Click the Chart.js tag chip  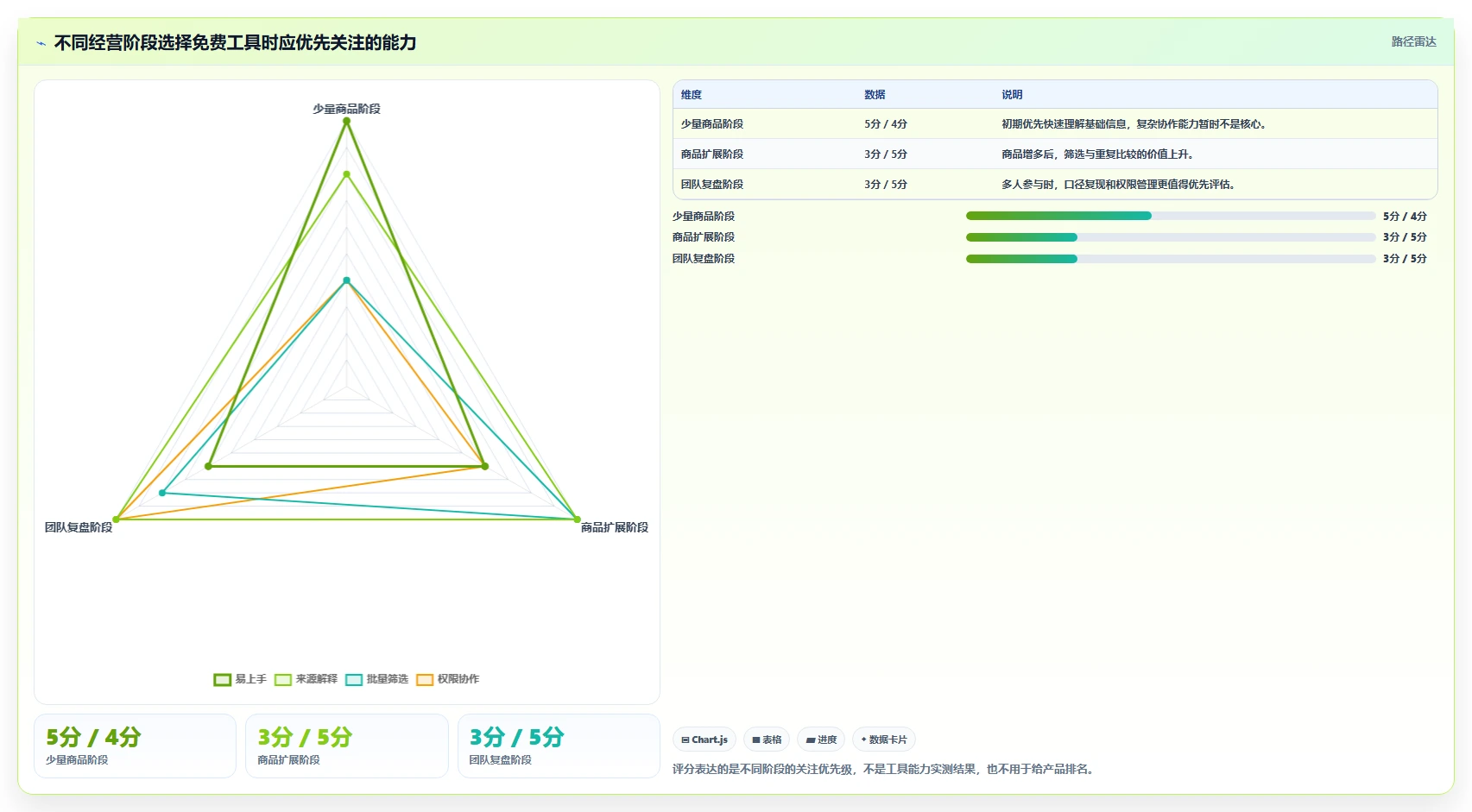coord(704,740)
